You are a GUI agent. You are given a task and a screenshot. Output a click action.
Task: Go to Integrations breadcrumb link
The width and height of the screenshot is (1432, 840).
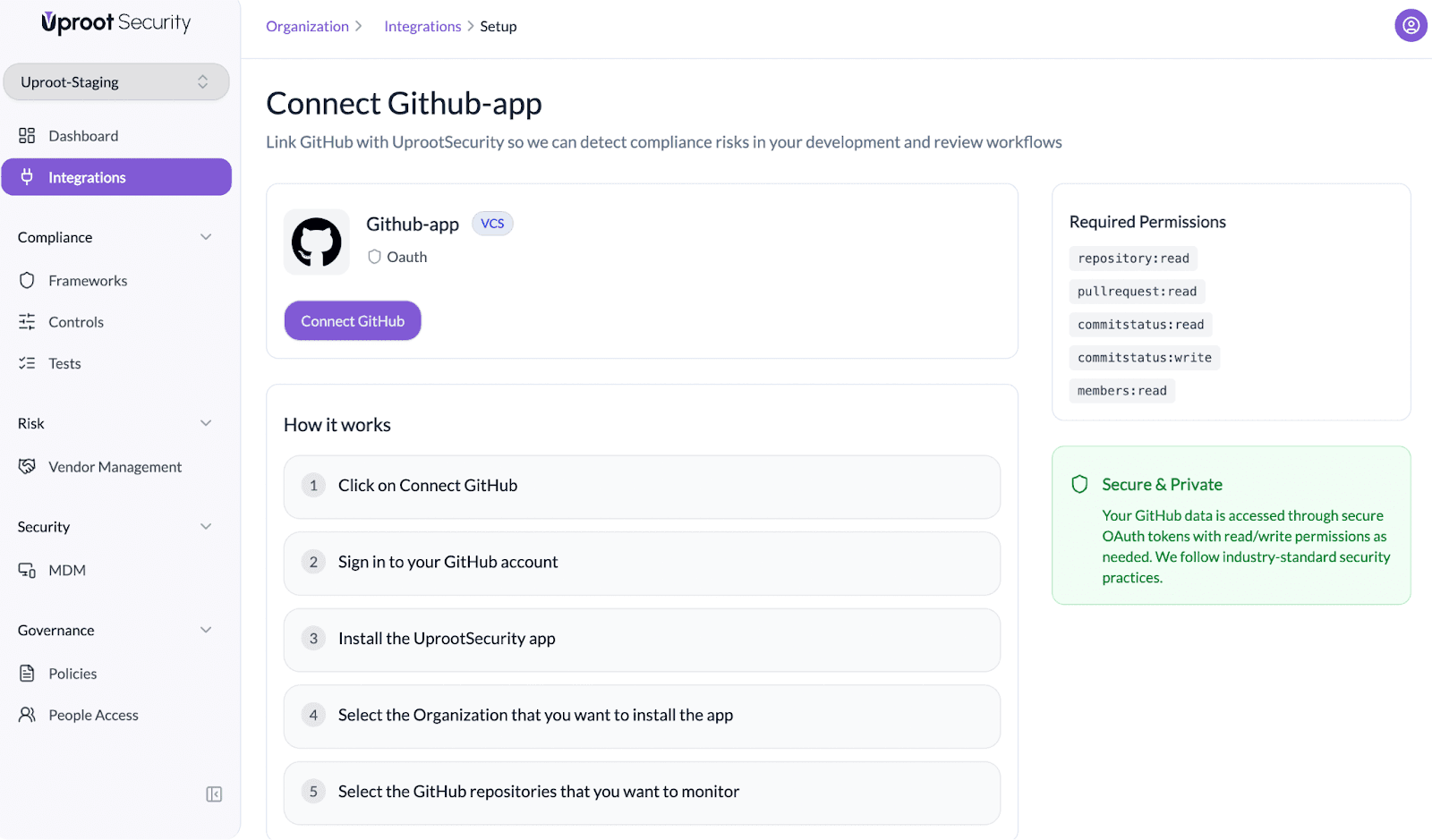422,27
